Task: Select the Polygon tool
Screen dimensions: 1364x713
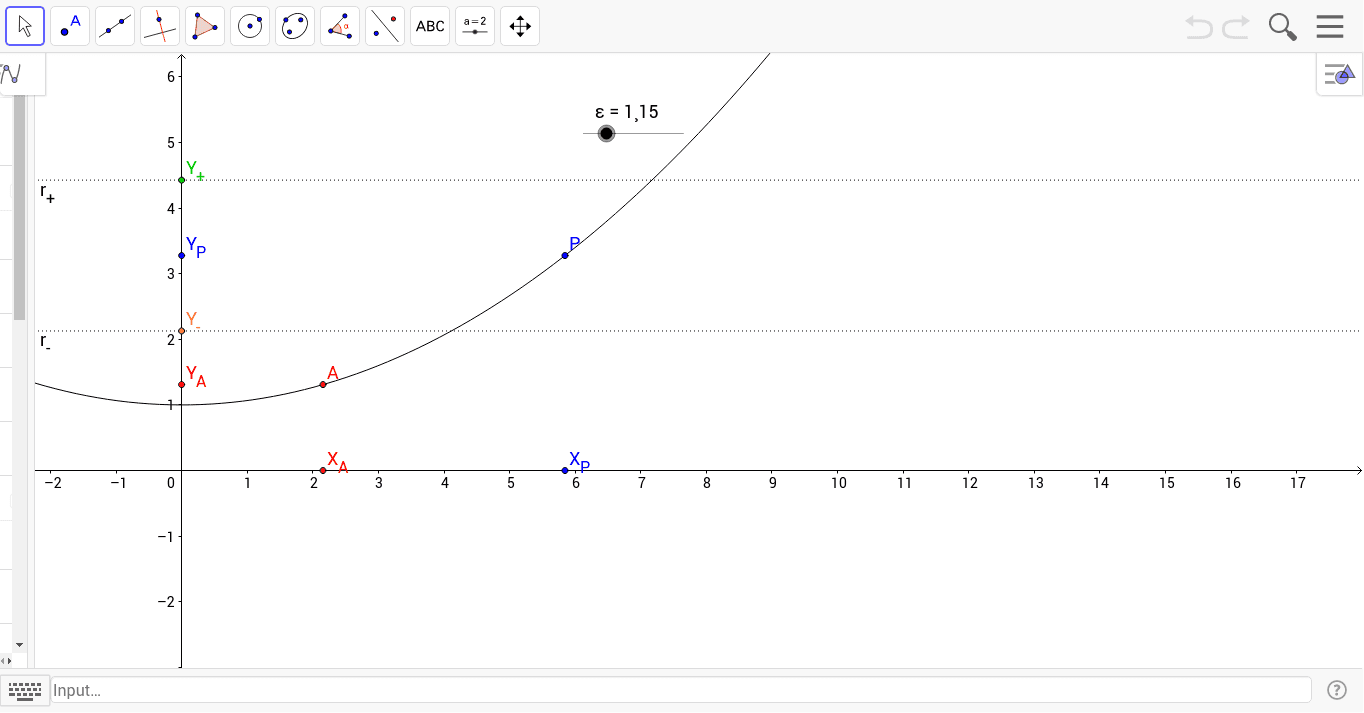Action: 205,26
